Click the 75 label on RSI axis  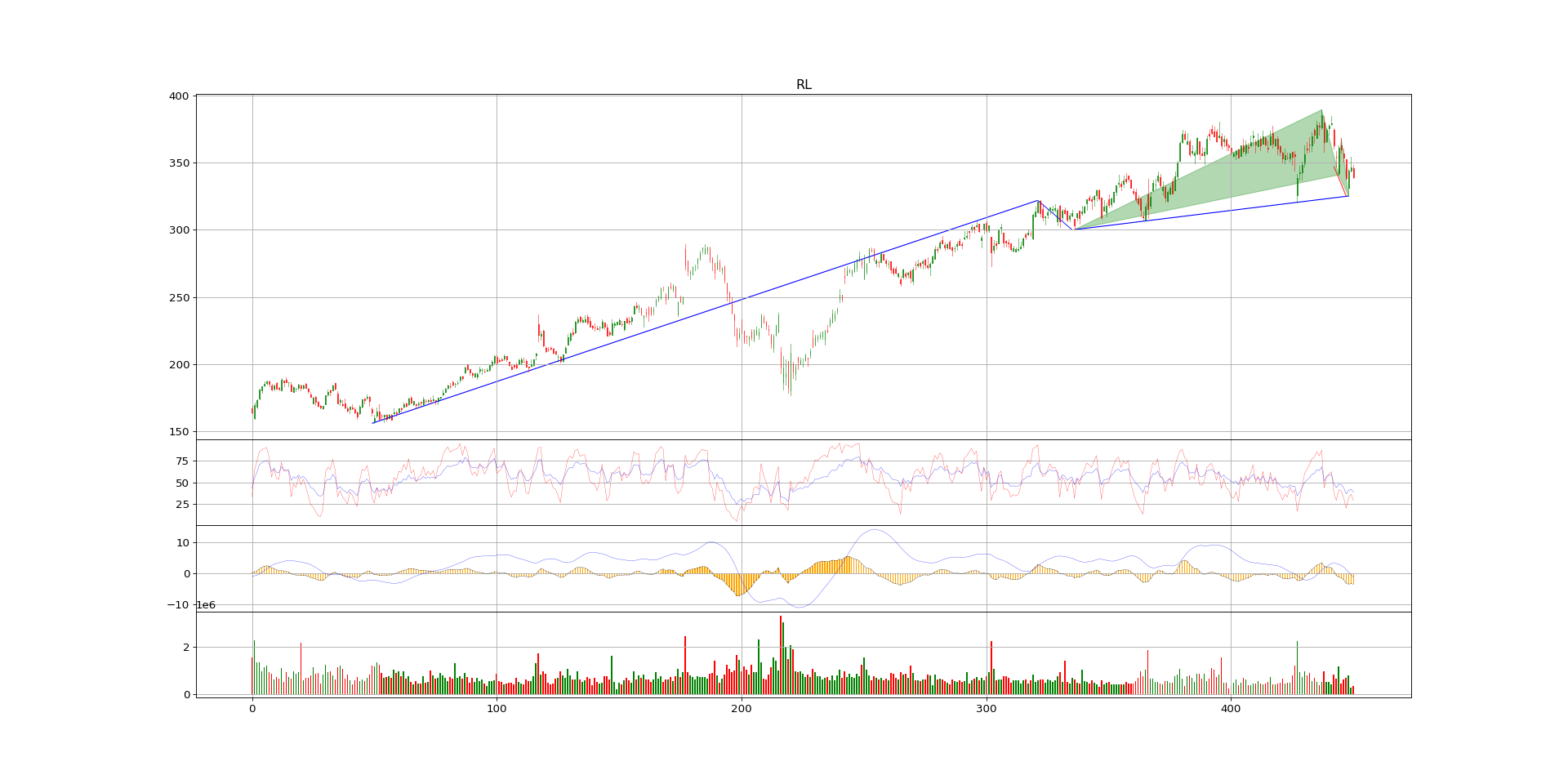click(x=182, y=461)
